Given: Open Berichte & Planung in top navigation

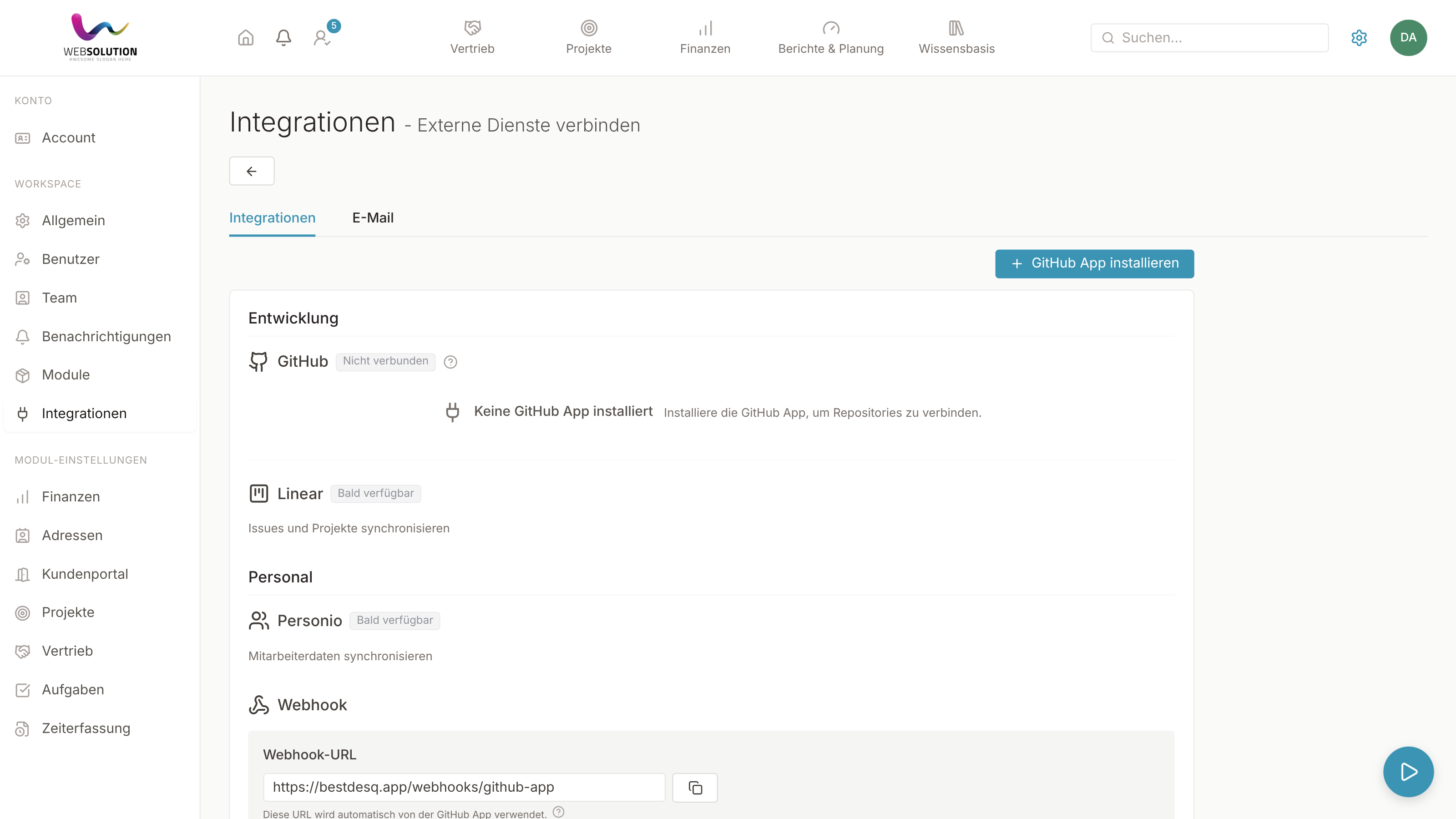Looking at the screenshot, I should tap(831, 37).
